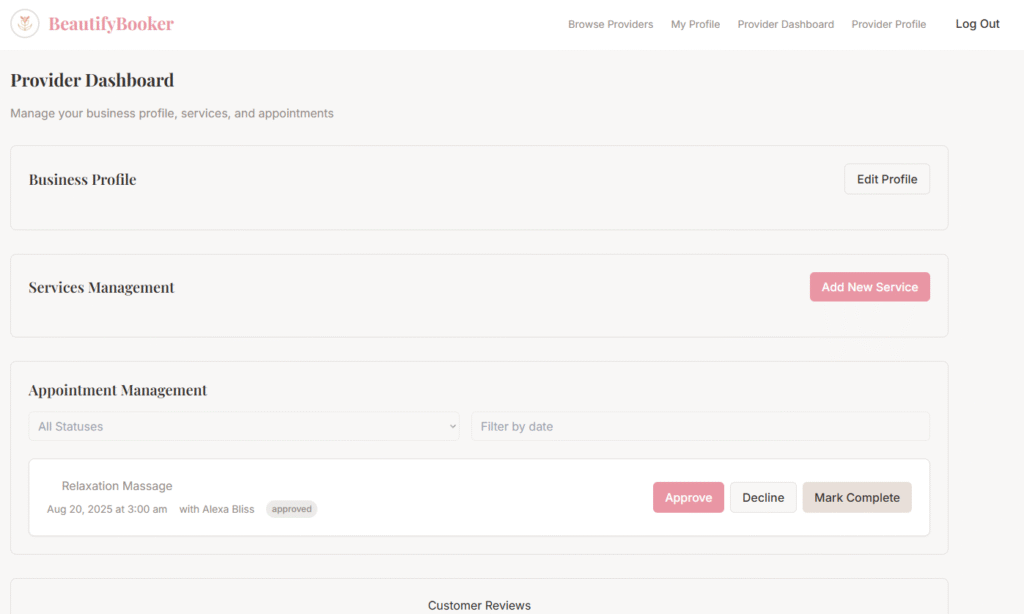Screen dimensions: 1024x614
Task: Click the BeautifyBooker brand name text
Action: click(x=111, y=24)
